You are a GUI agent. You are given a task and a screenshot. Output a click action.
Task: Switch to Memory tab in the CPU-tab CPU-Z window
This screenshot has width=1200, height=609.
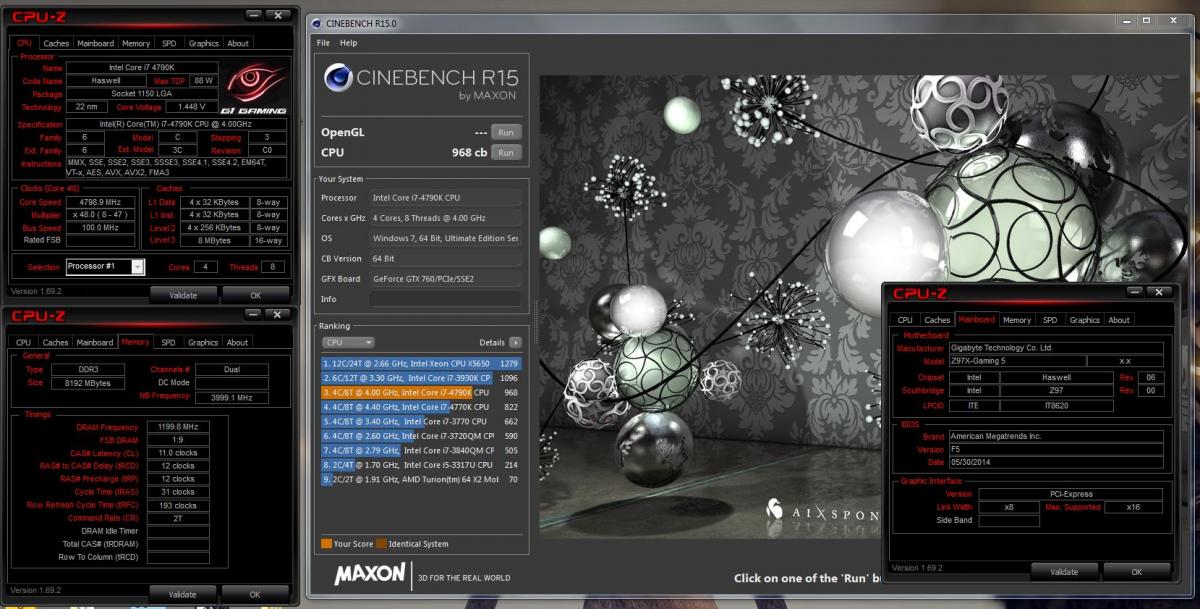click(136, 43)
